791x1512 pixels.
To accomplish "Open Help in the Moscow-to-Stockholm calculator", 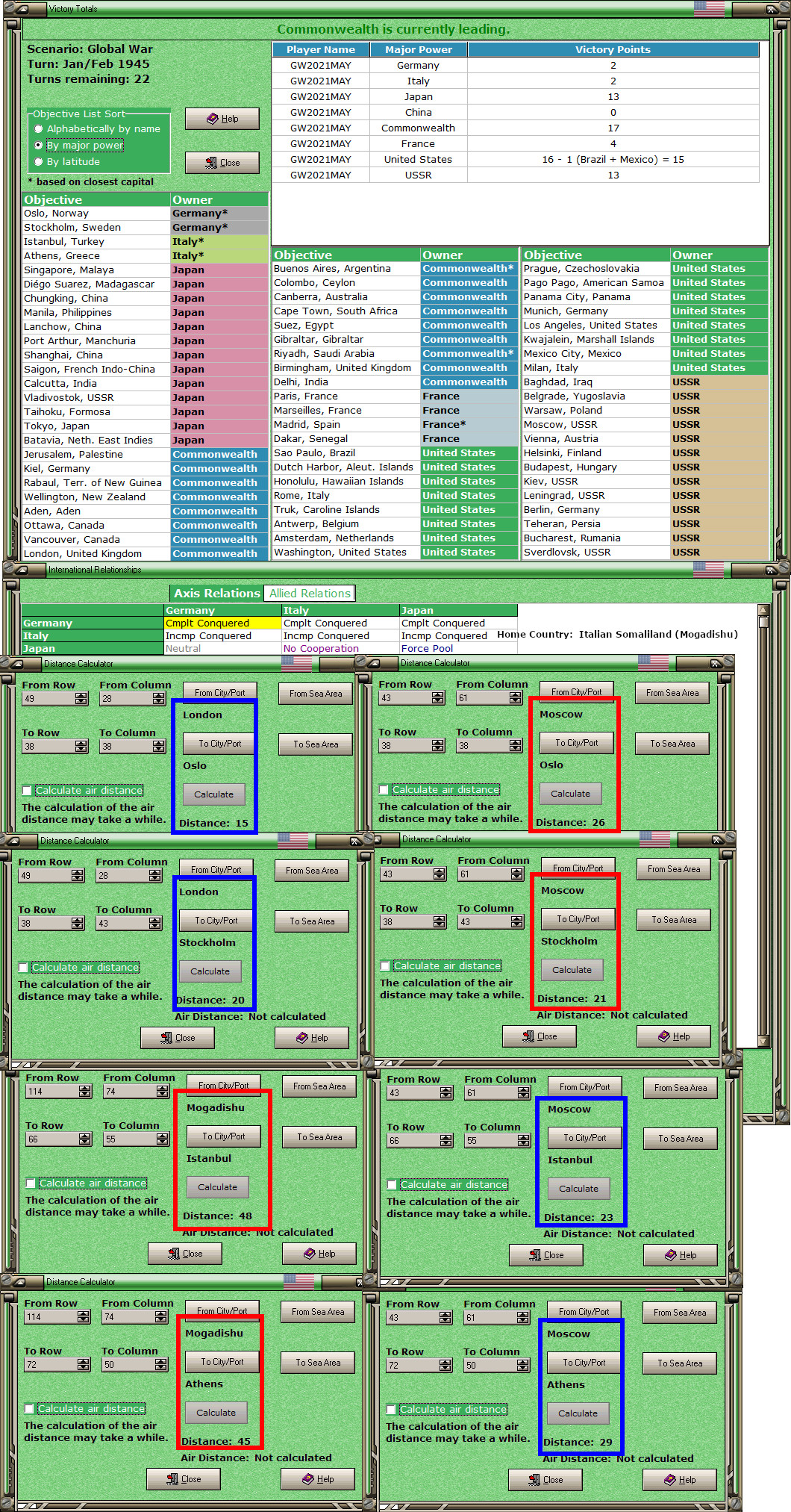I will [674, 1036].
